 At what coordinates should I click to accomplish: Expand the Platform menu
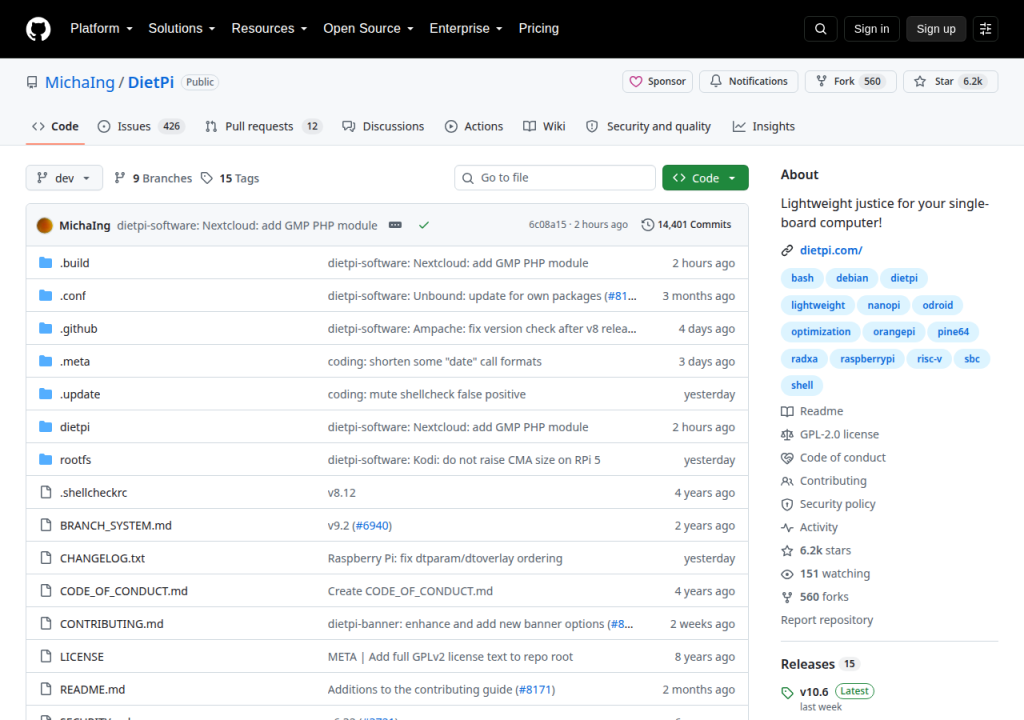point(101,29)
